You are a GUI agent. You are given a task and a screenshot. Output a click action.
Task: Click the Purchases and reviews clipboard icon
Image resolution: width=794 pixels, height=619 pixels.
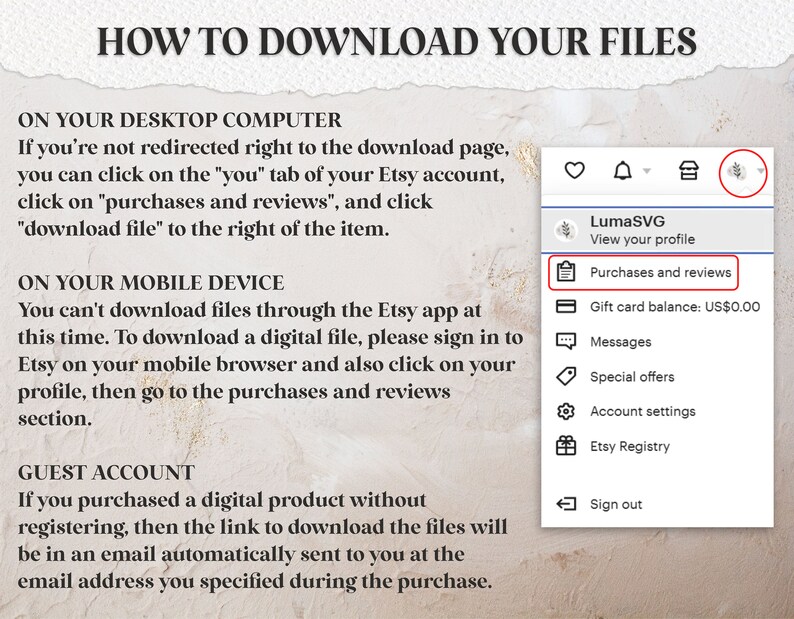coord(566,272)
